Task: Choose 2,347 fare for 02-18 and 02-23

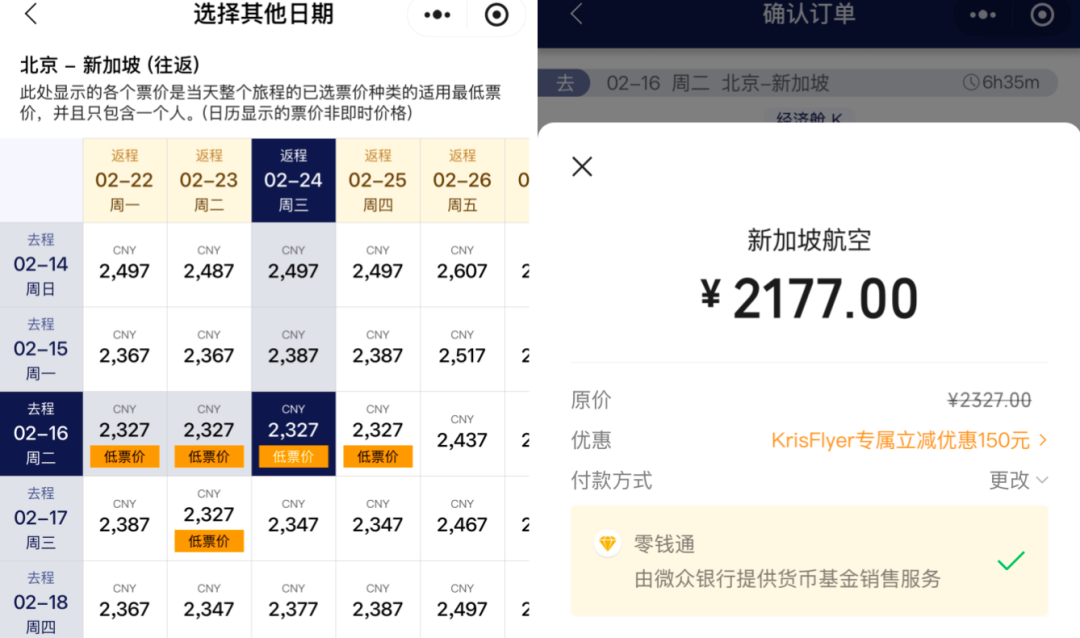Action: [x=209, y=599]
